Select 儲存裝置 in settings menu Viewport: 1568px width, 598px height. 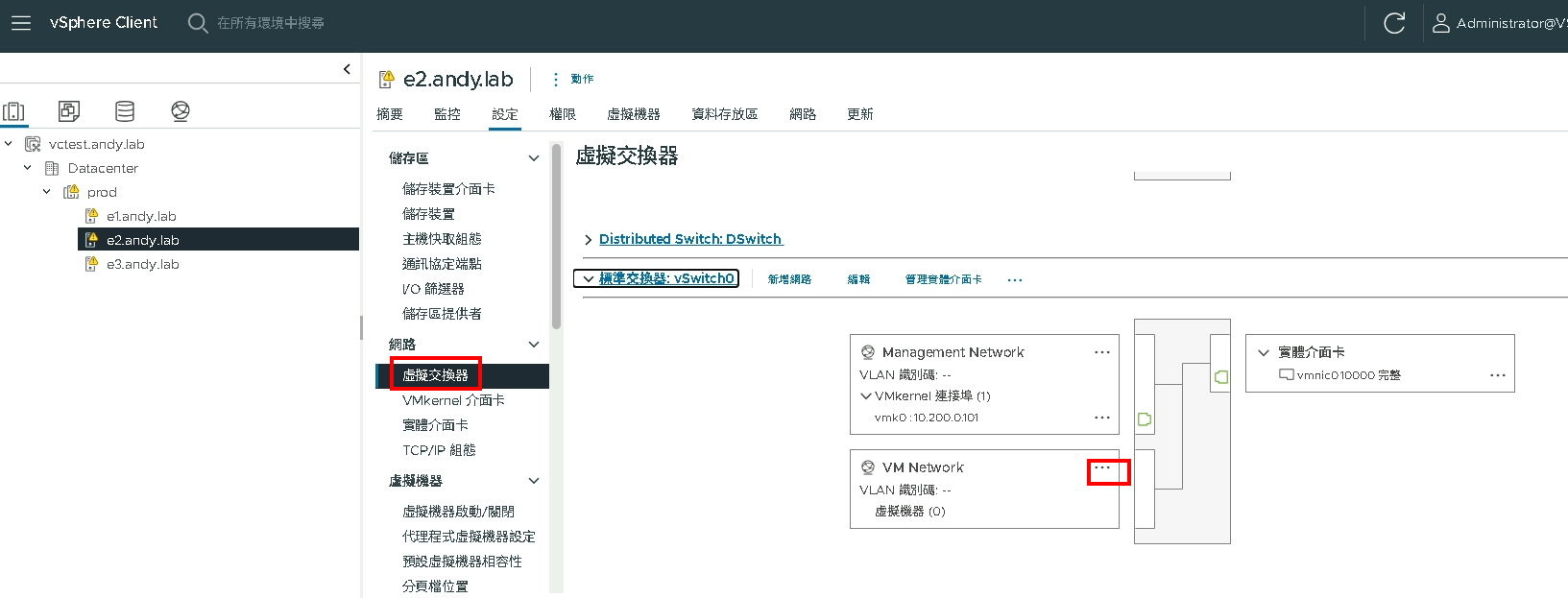point(428,214)
